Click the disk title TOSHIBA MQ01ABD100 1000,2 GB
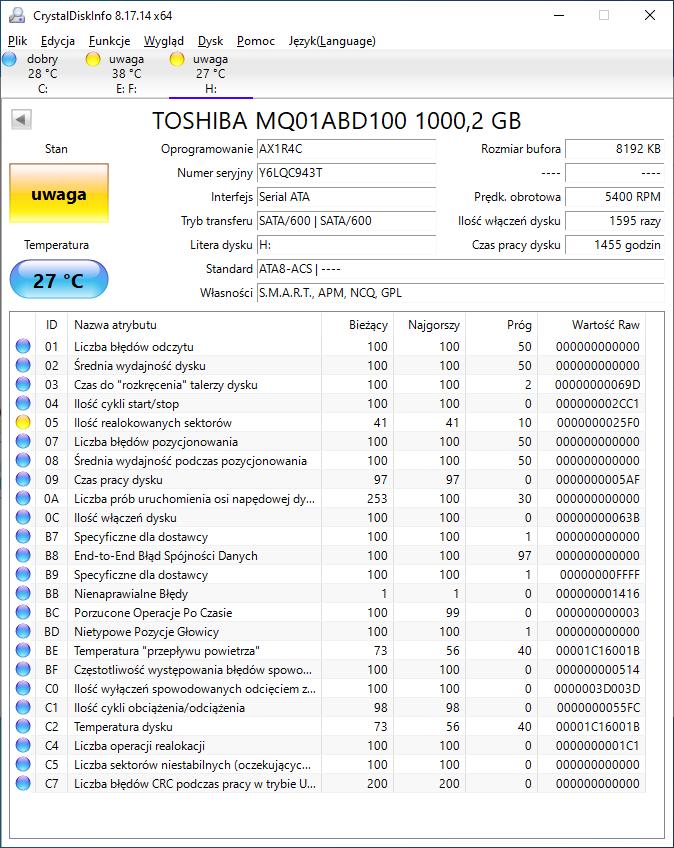Screen dimensions: 674x848 (x=336, y=121)
